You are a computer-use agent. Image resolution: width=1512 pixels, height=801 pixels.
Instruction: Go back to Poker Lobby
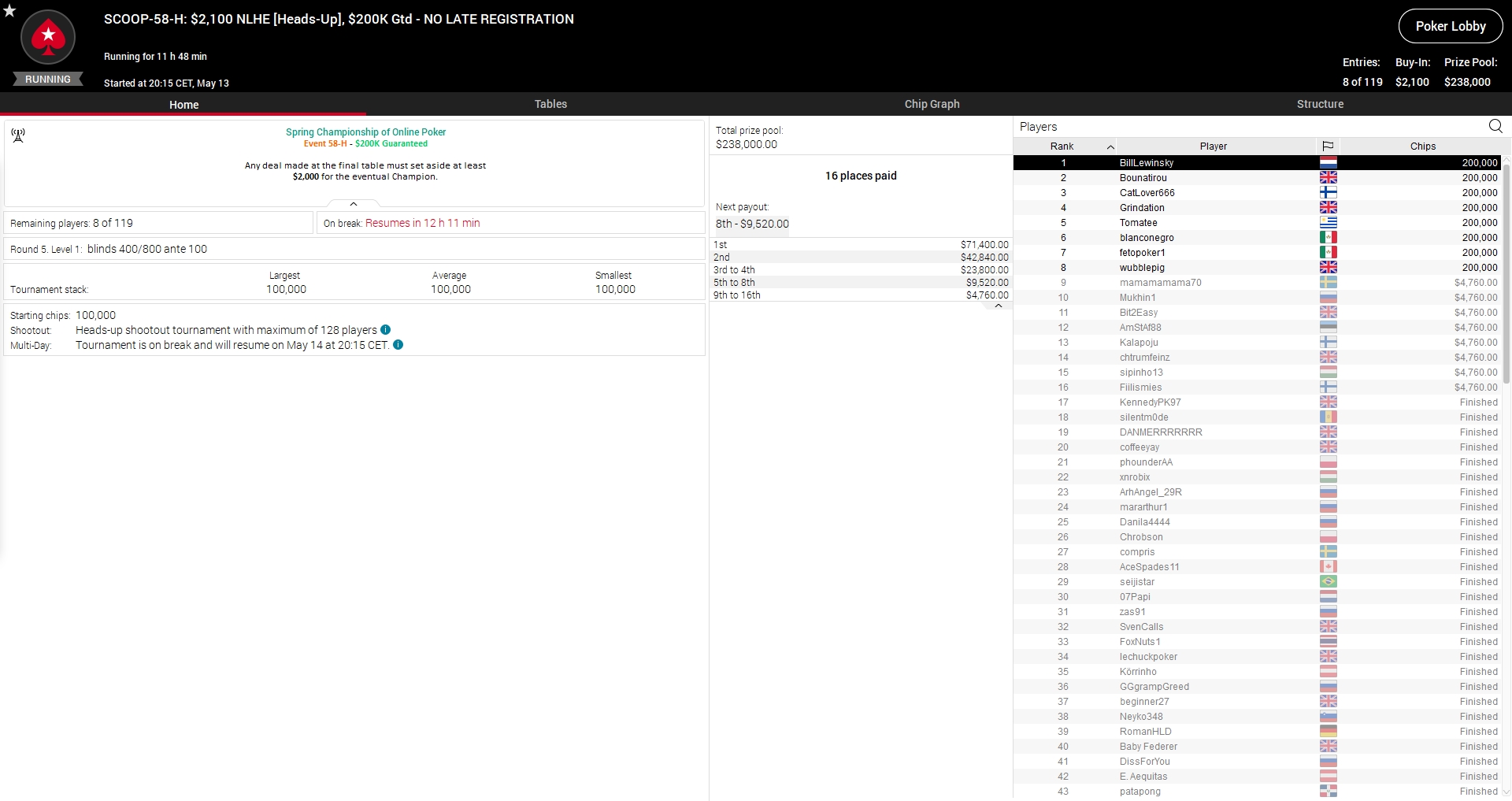pyautogui.click(x=1451, y=26)
